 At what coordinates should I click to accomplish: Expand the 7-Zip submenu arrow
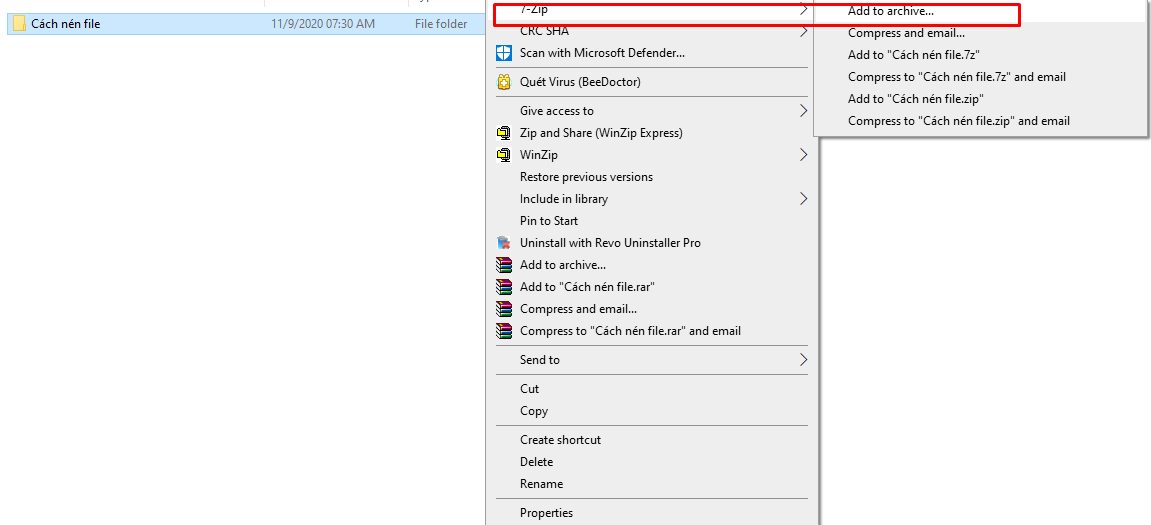pos(803,10)
